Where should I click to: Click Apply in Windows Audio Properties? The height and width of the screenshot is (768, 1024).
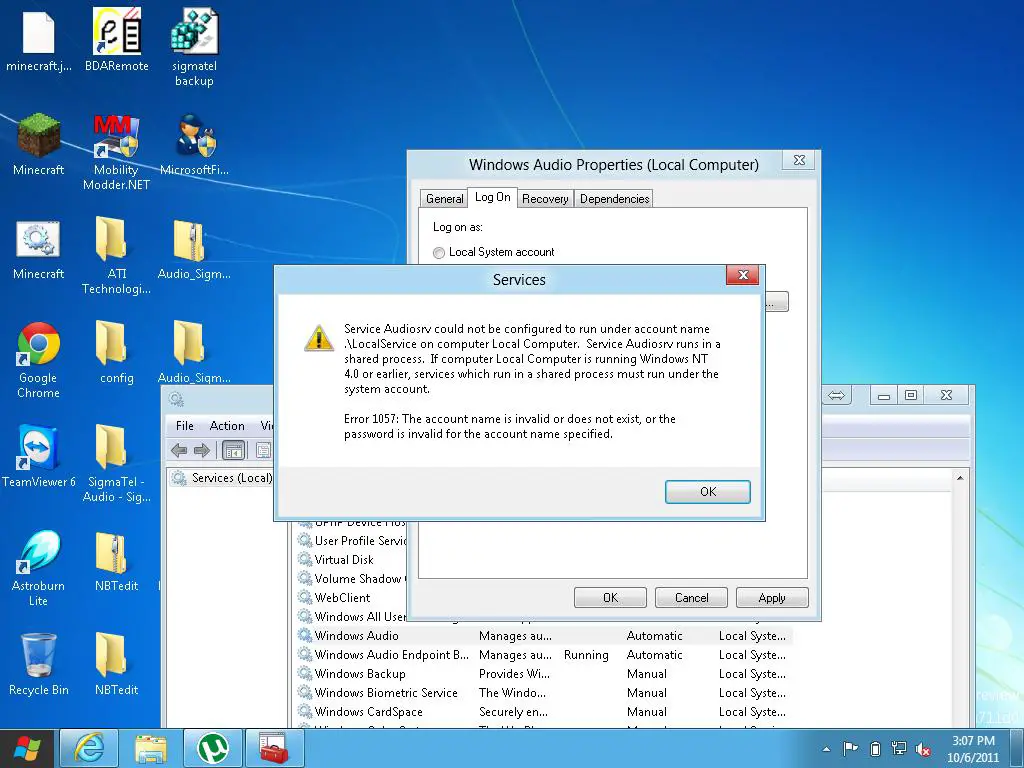tap(772, 598)
